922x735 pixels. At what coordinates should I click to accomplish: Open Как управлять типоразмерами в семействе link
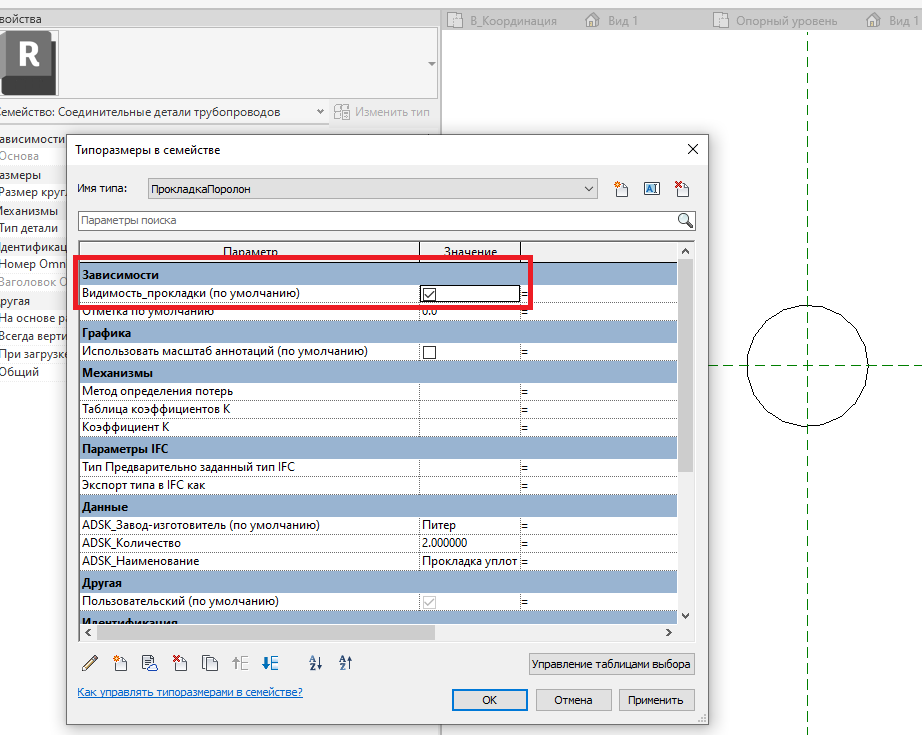point(190,692)
